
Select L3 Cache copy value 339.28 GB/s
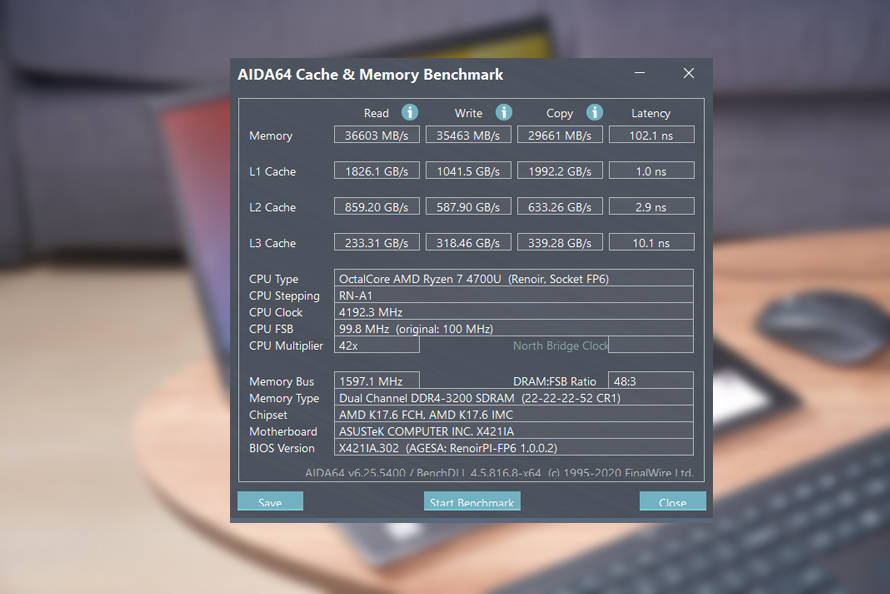click(560, 242)
